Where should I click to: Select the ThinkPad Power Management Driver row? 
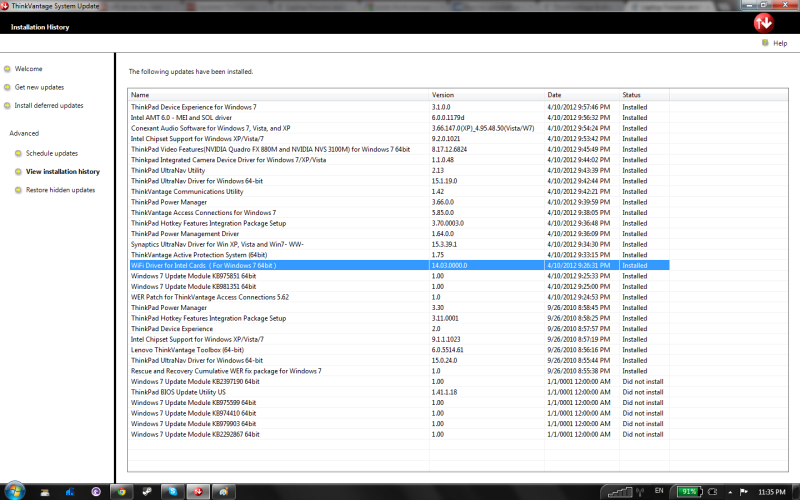[x=399, y=234]
